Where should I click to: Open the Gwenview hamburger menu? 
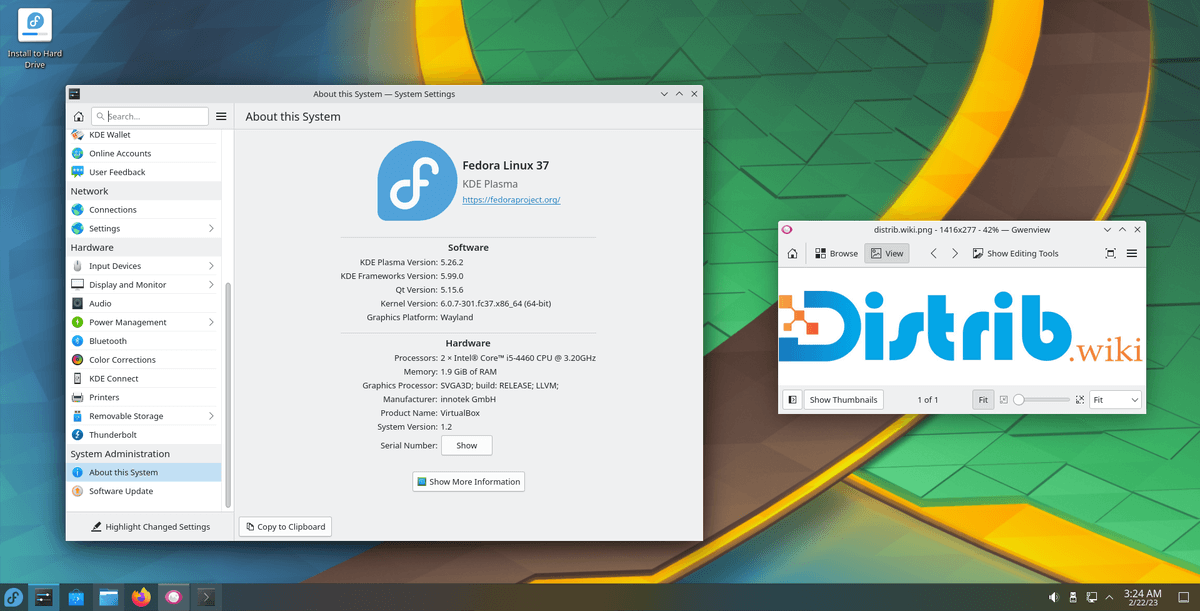1132,253
